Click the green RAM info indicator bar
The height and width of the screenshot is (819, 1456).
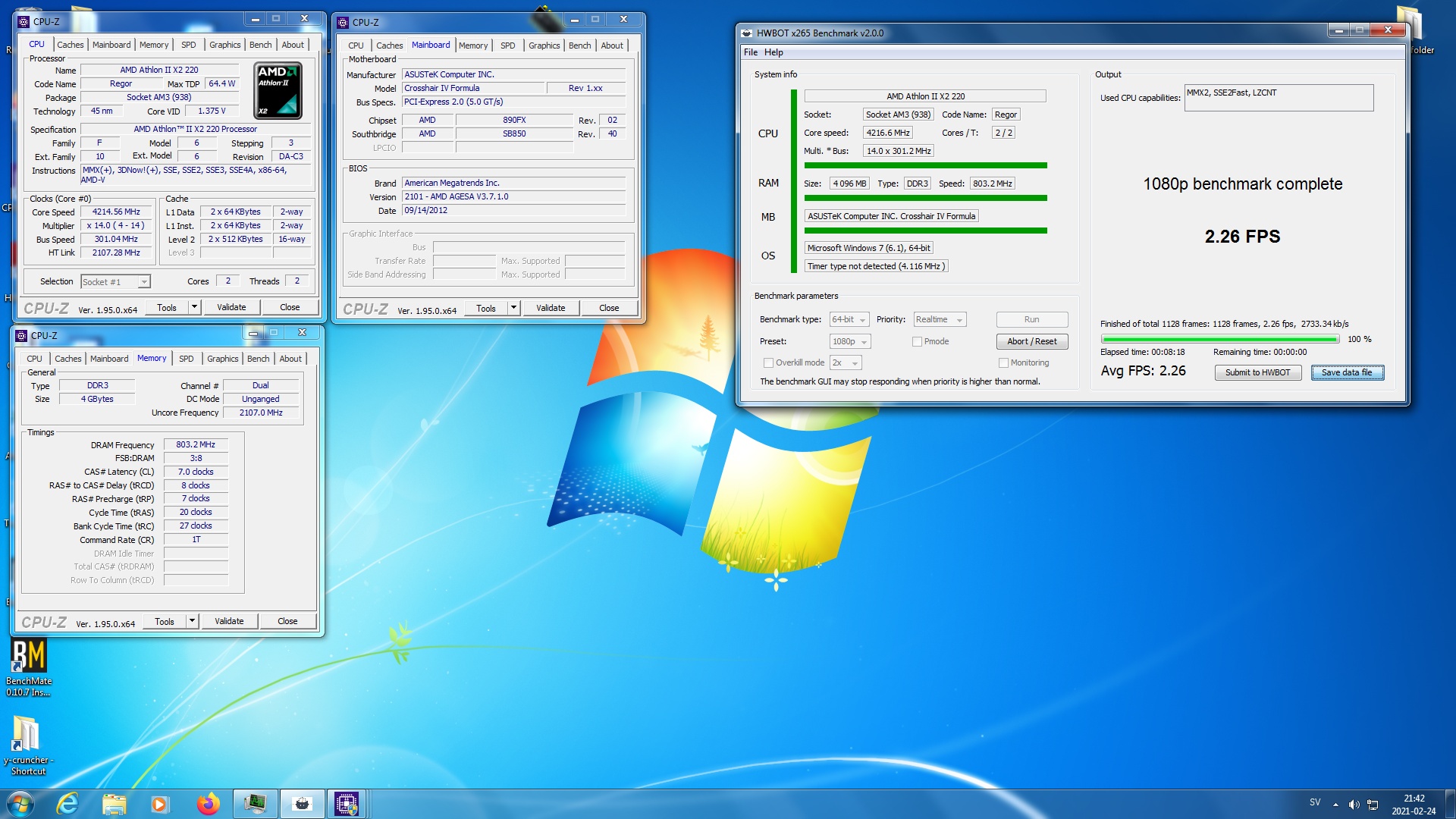point(925,198)
